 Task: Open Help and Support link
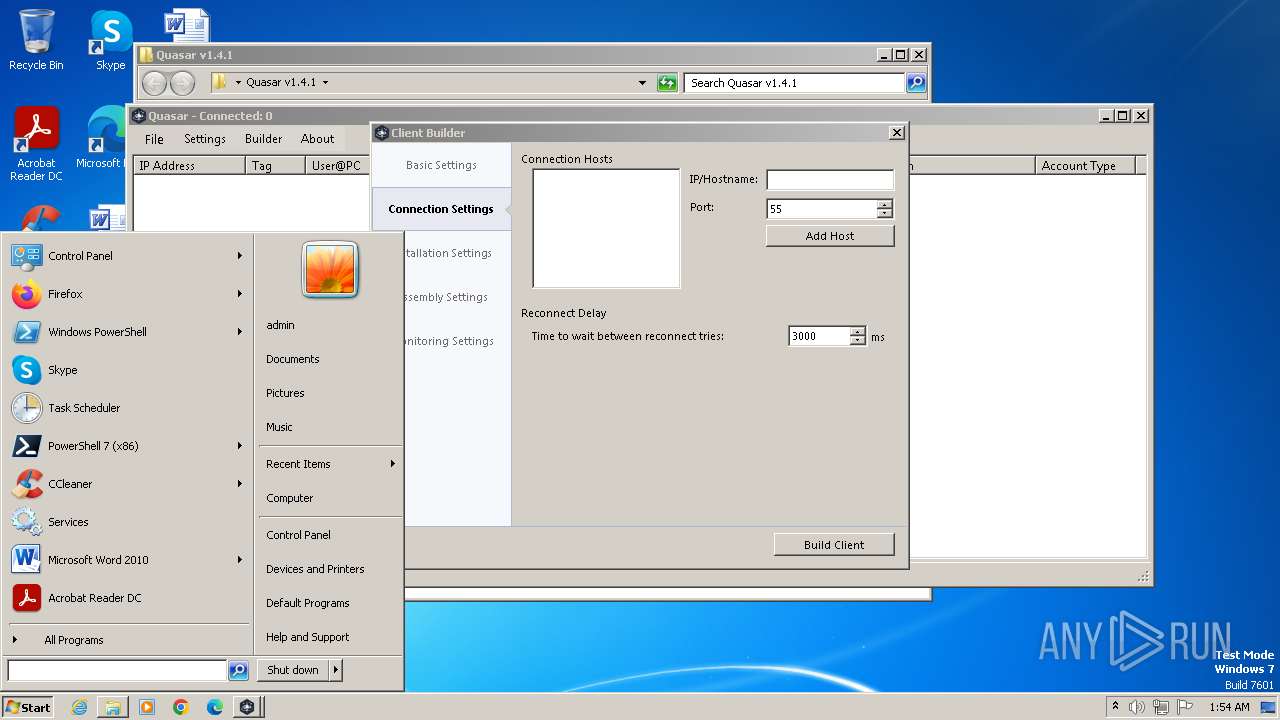[308, 637]
